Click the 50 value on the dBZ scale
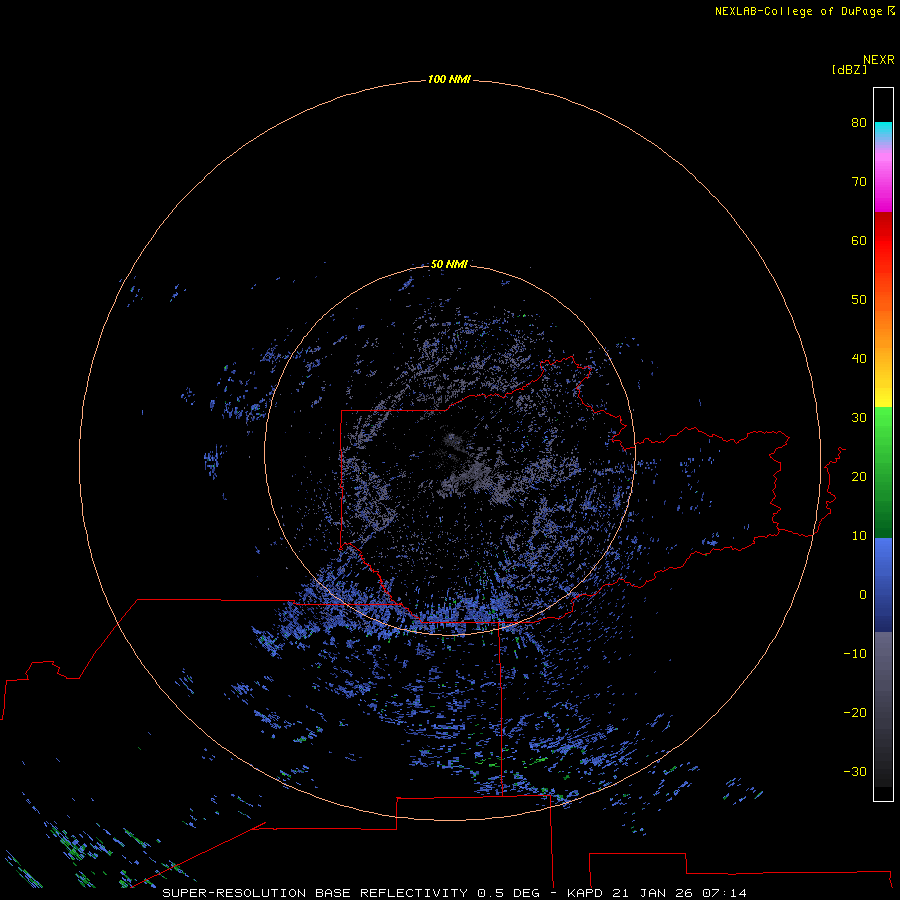The width and height of the screenshot is (900, 900). click(x=859, y=300)
